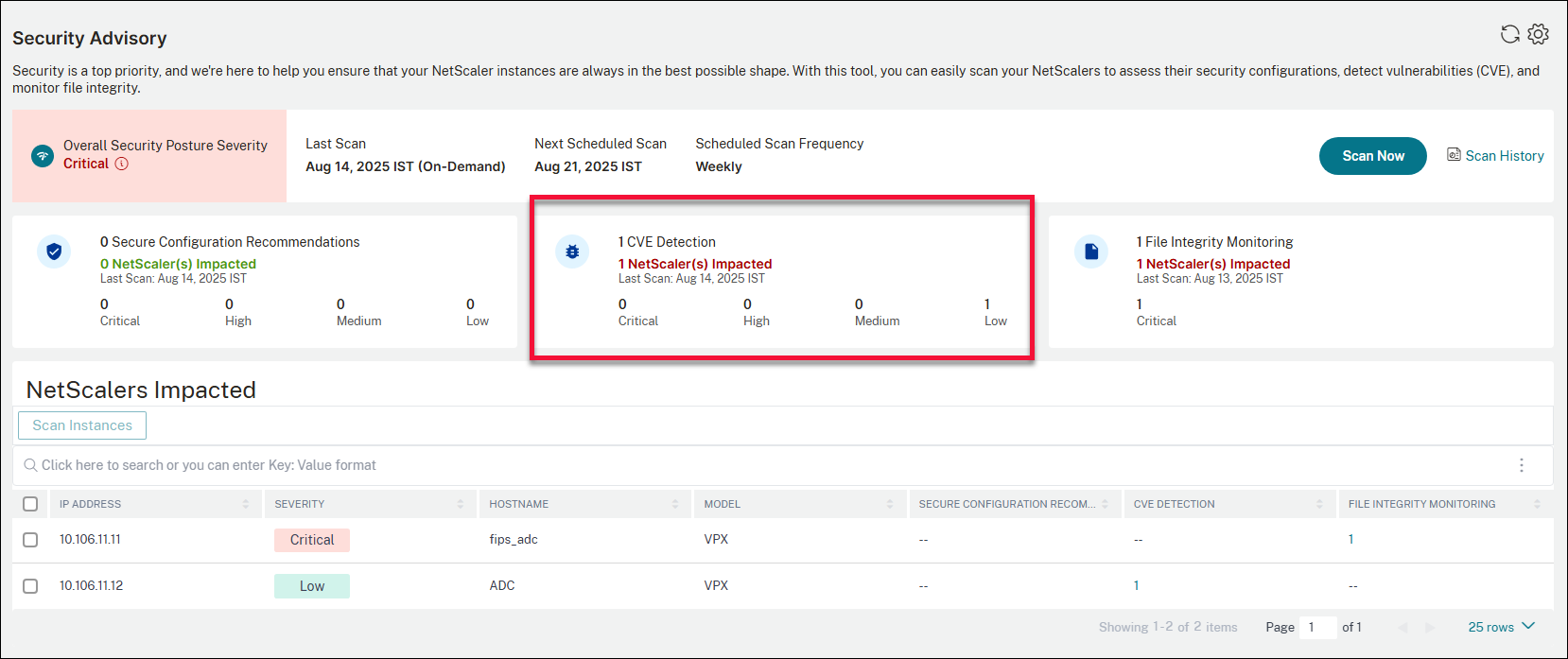Viewport: 1568px width, 659px height.
Task: Click Scan Instances button
Action: [82, 425]
